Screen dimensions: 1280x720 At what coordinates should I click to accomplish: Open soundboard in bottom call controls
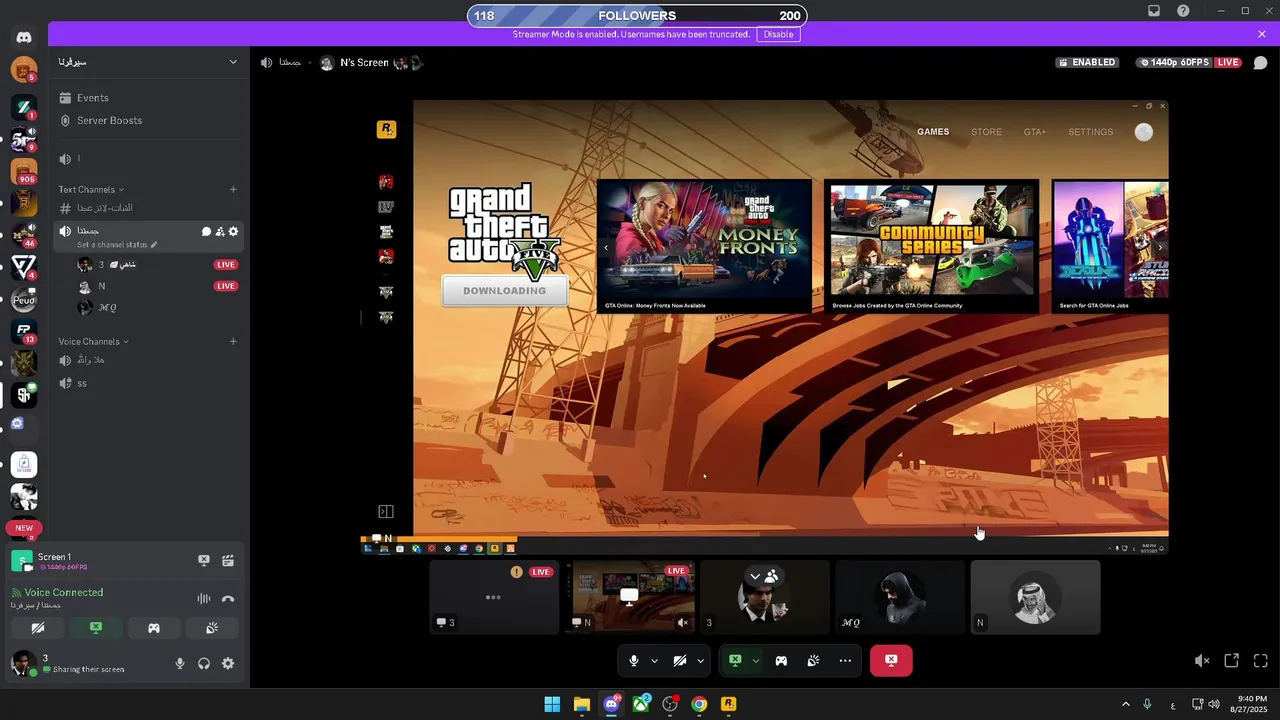pyautogui.click(x=814, y=660)
